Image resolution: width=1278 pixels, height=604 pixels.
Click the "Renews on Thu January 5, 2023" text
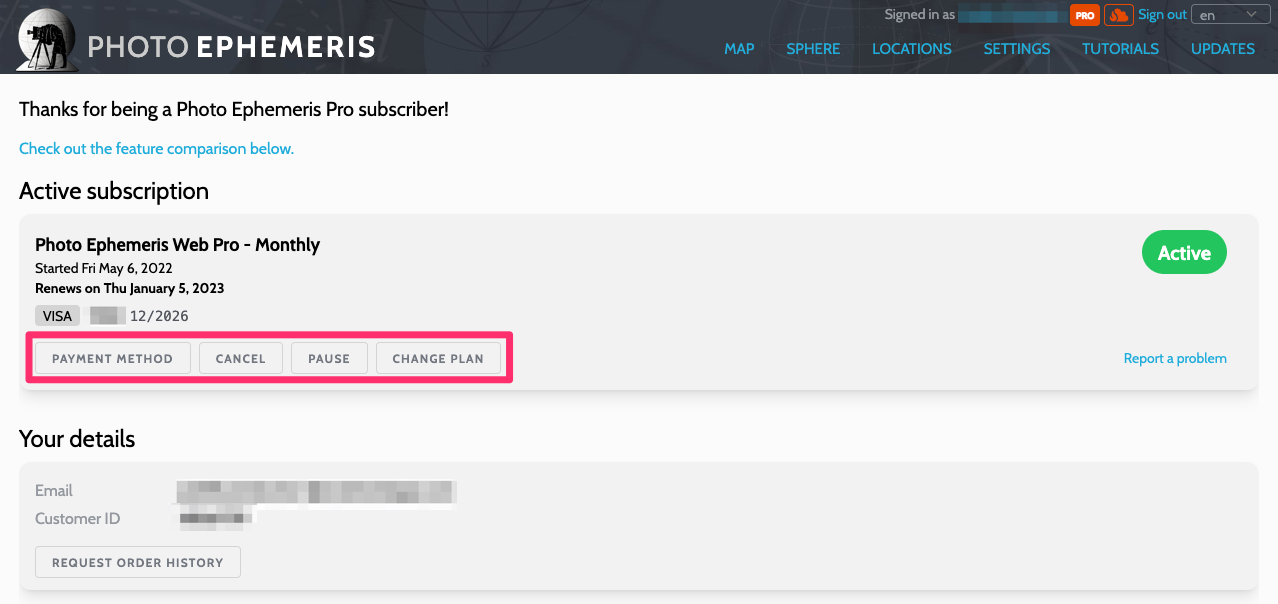pyautogui.click(x=129, y=288)
